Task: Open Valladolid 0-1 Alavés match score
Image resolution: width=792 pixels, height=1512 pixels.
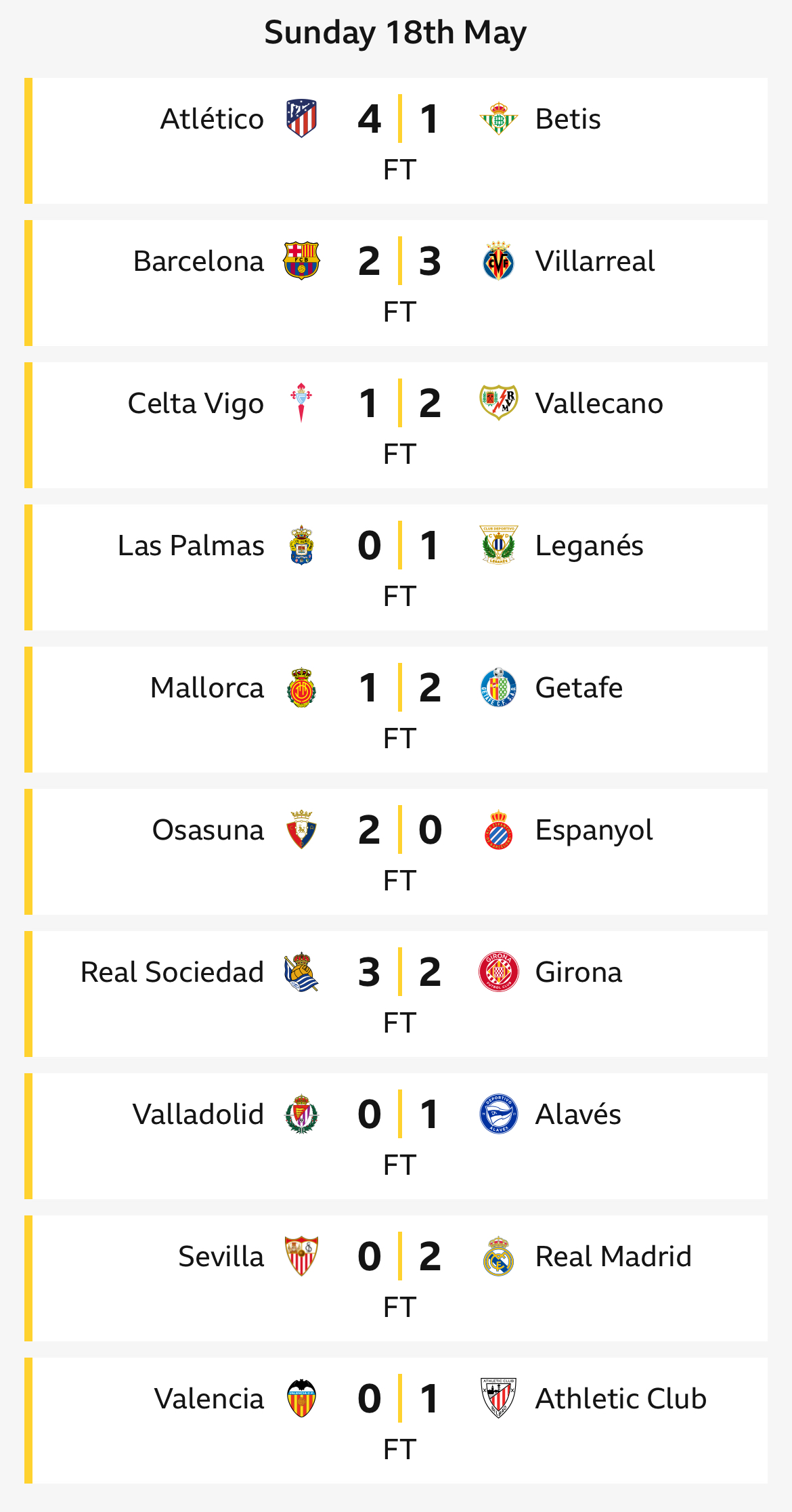Action: (x=399, y=1115)
